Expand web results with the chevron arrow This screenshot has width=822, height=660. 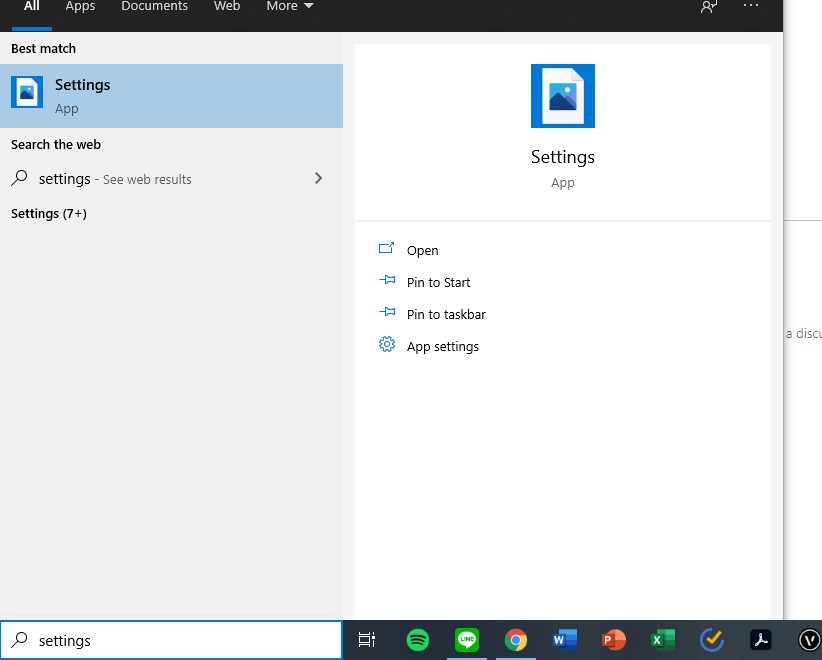(318, 178)
